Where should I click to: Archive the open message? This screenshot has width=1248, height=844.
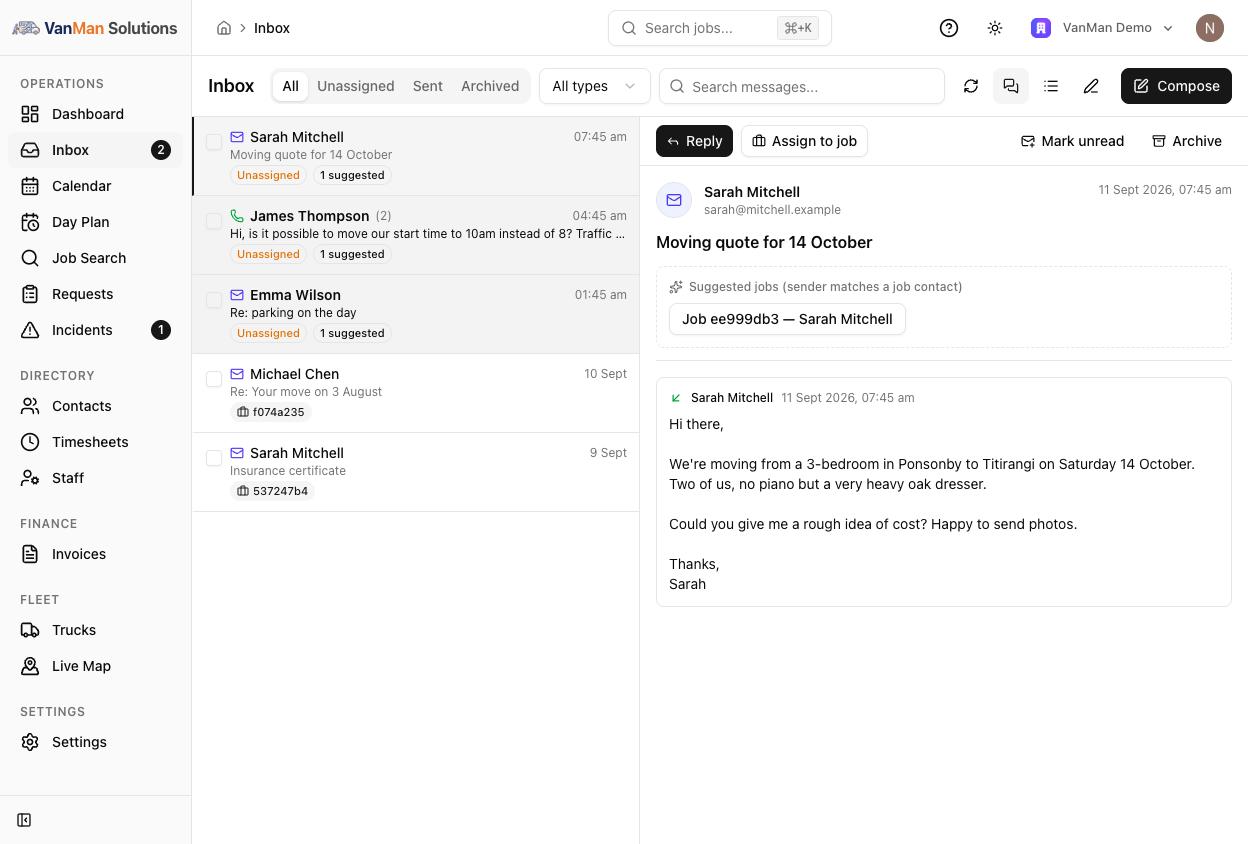click(1187, 141)
